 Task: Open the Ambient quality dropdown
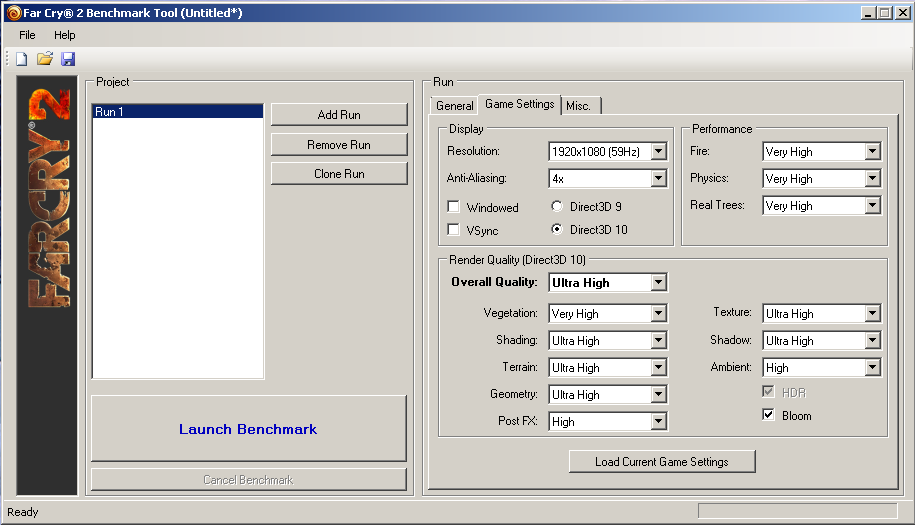coord(822,368)
